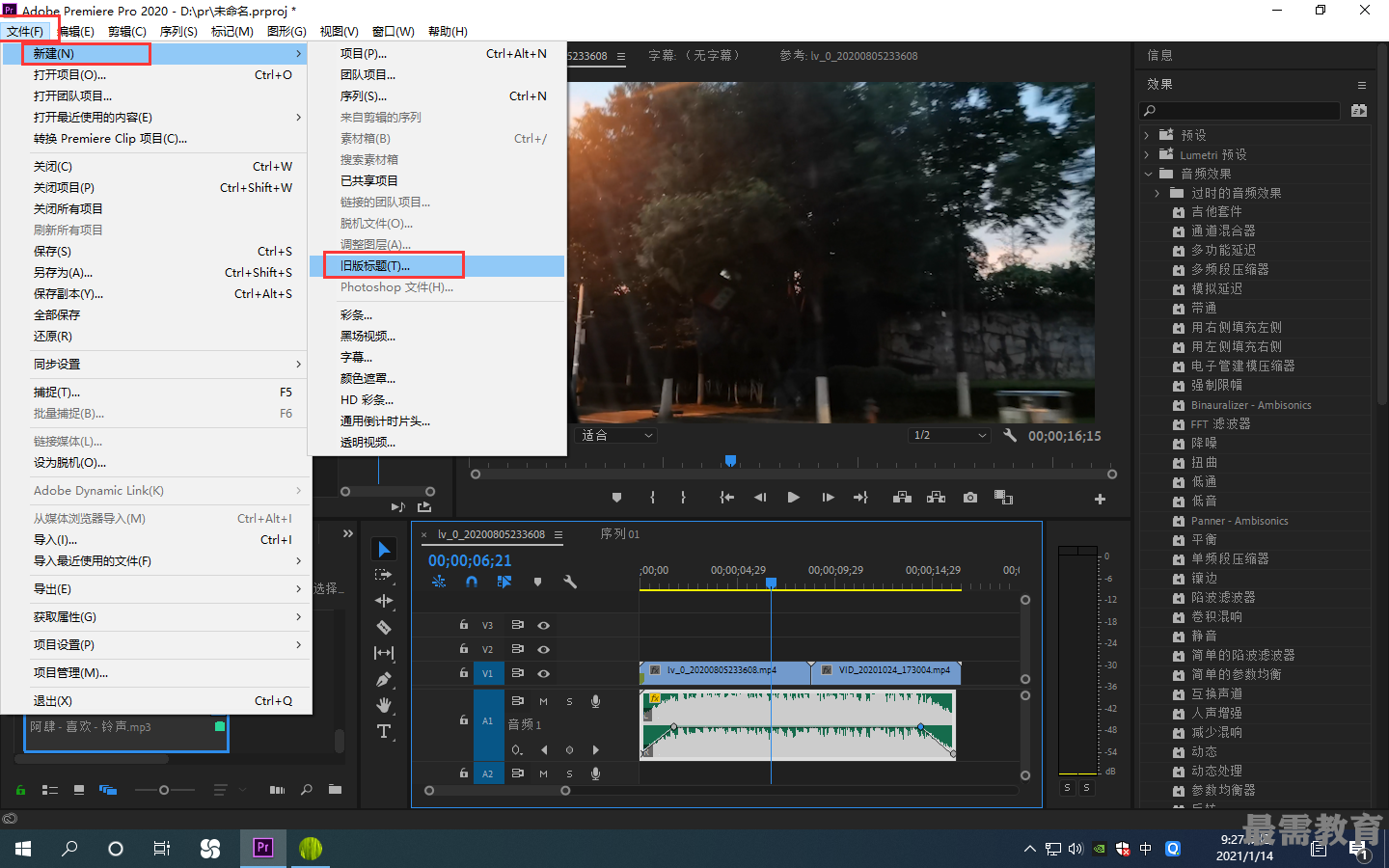This screenshot has width=1389, height=868.
Task: Open program monitor wrench settings
Action: pyautogui.click(x=1010, y=435)
